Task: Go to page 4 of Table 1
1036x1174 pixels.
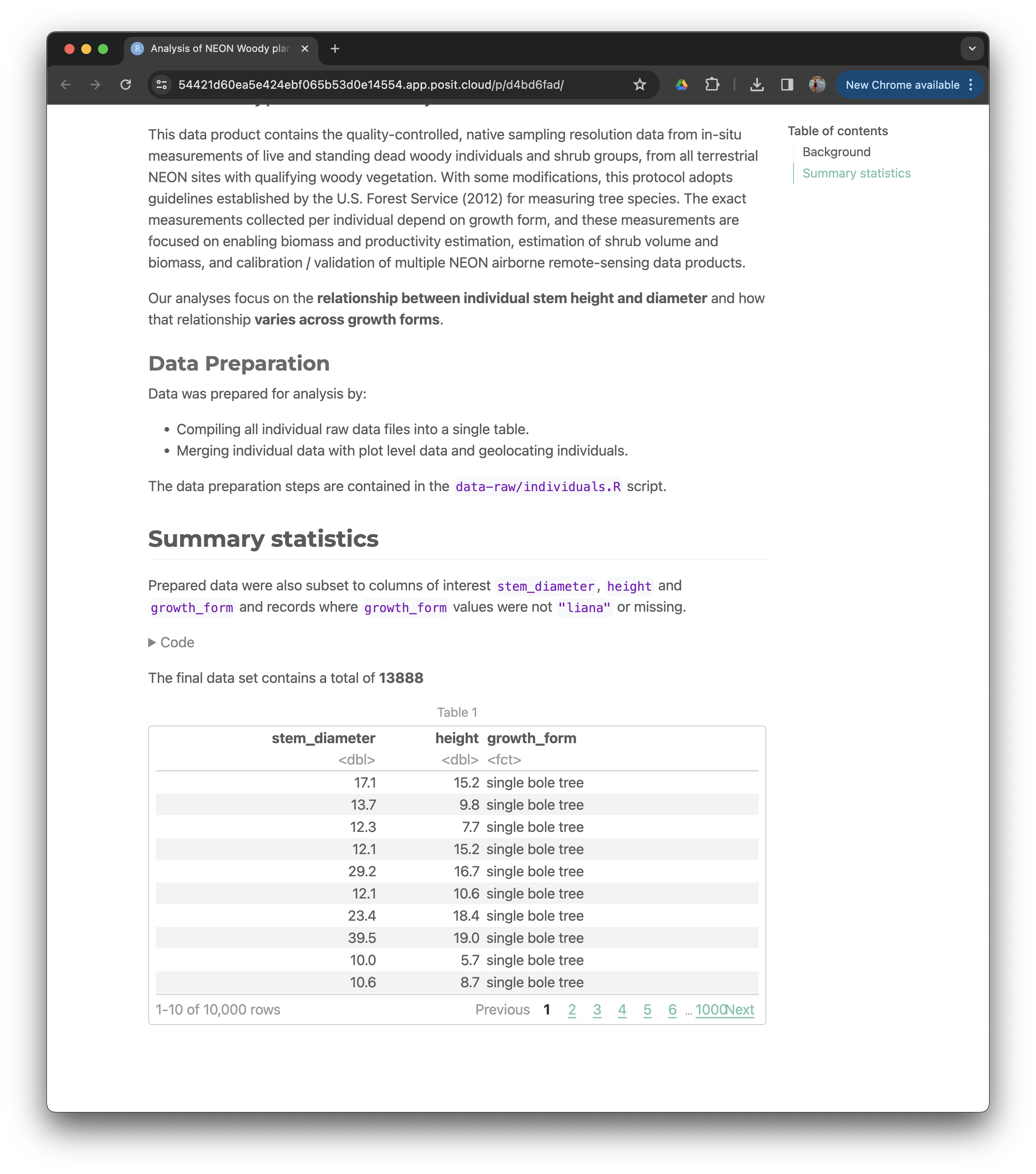Action: click(x=622, y=1010)
